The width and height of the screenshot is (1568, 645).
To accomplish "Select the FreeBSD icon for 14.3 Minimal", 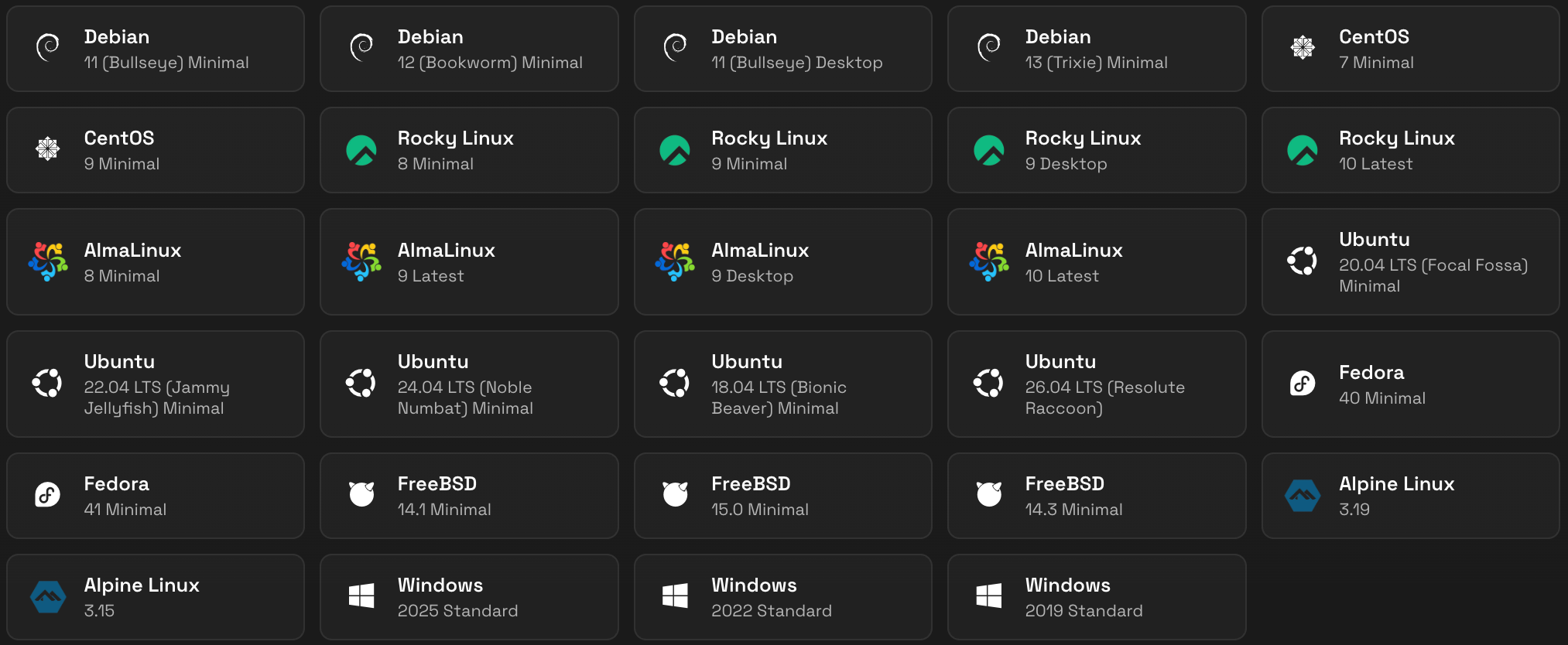I will 989,494.
